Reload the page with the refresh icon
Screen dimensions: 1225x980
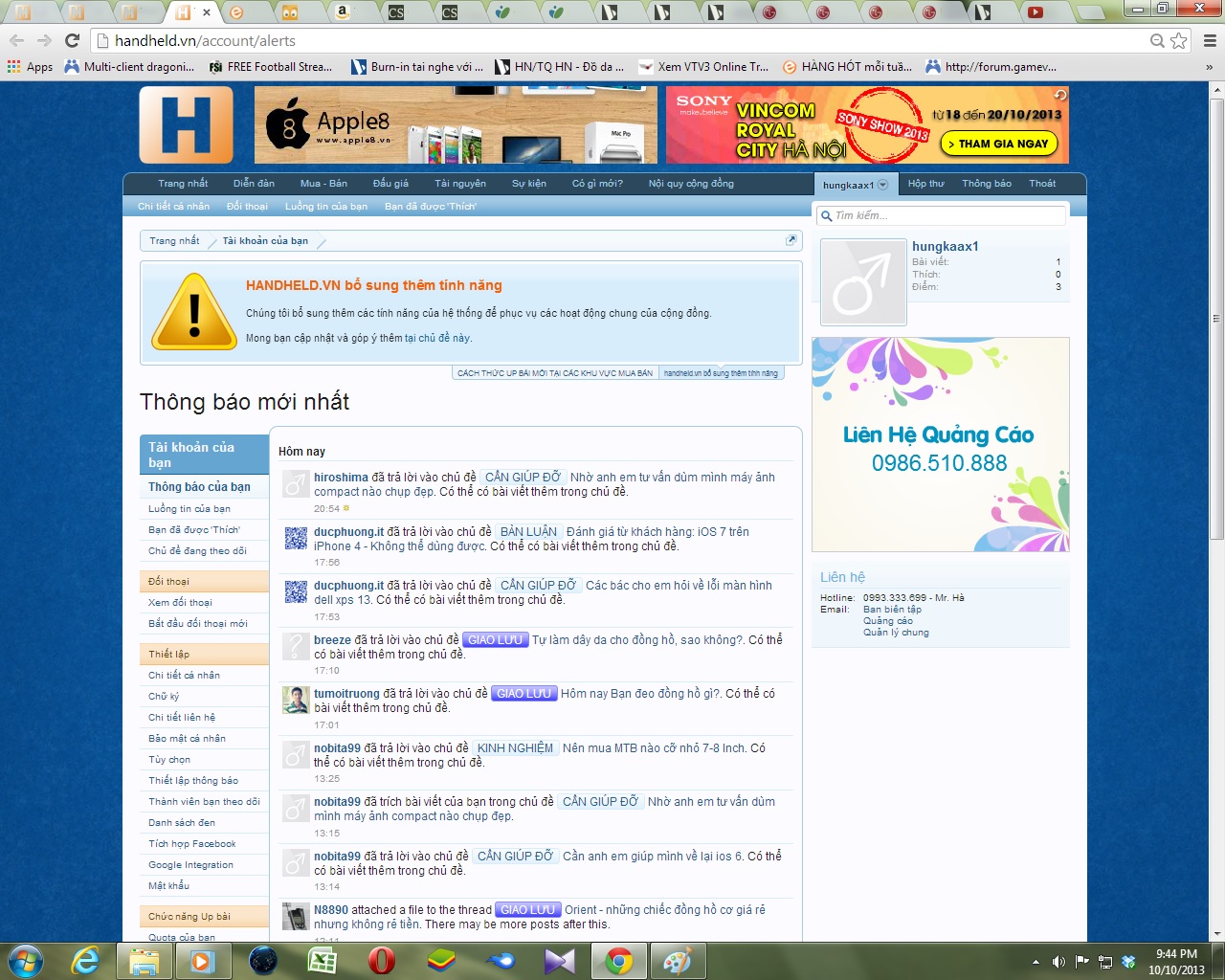click(72, 40)
